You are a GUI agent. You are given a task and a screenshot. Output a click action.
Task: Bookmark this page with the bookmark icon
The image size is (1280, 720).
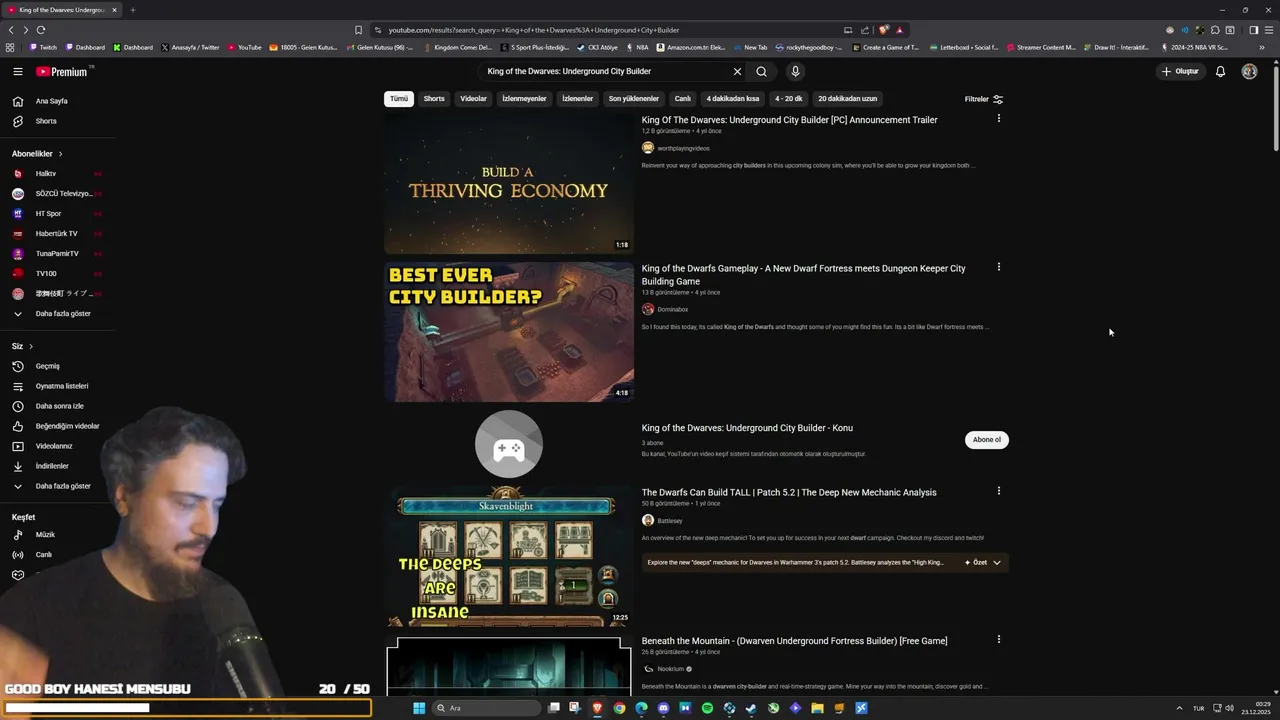coord(358,30)
